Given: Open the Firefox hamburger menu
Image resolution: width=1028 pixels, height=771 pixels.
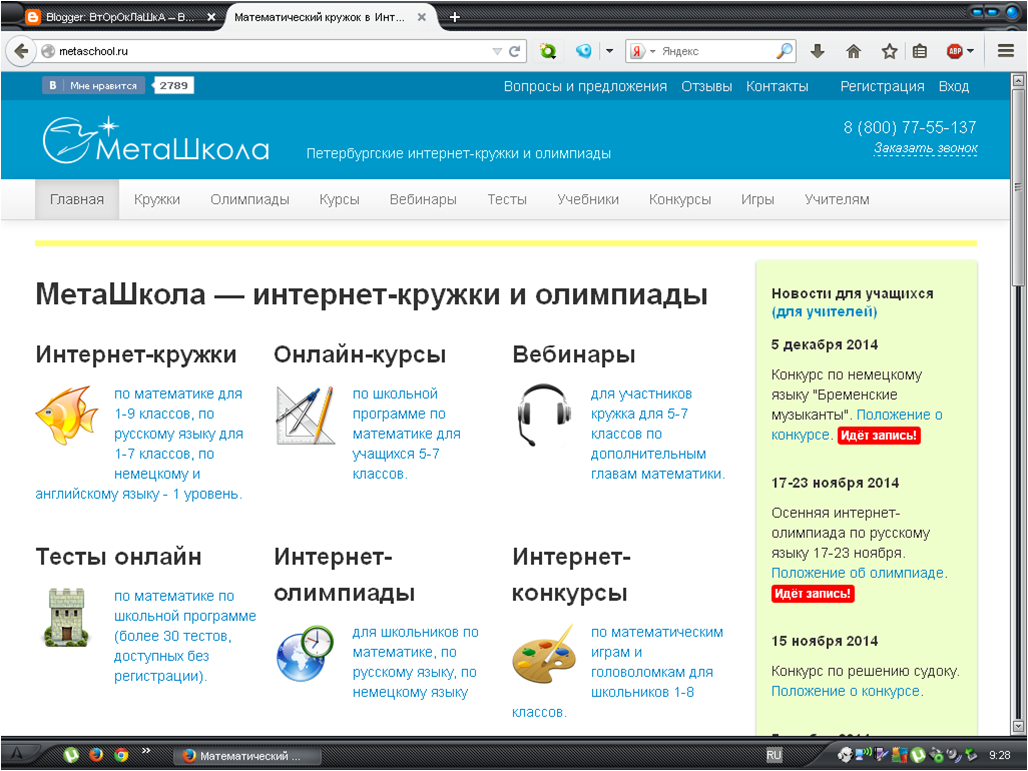Looking at the screenshot, I should (x=1005, y=50).
